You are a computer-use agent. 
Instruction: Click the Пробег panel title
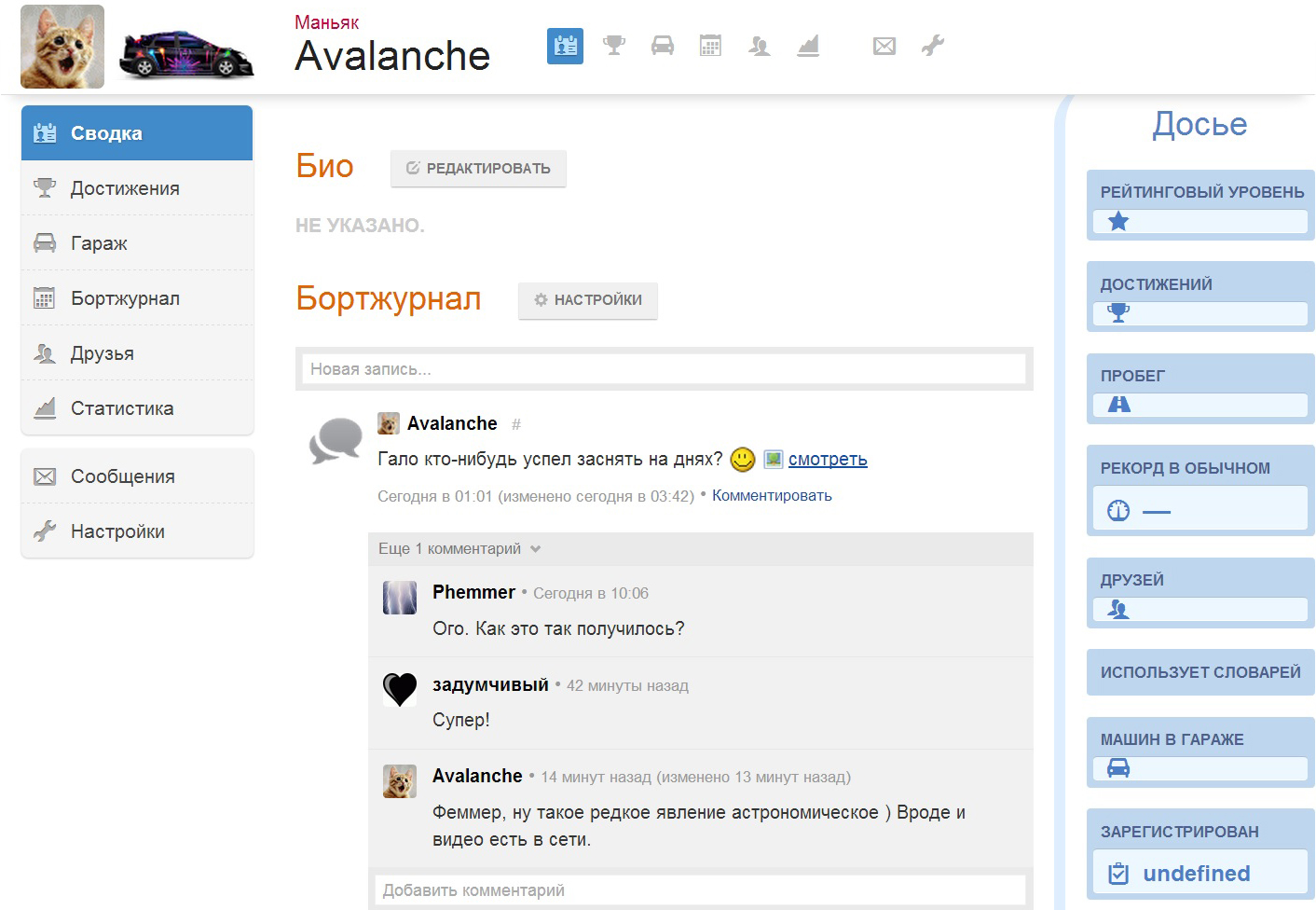pyautogui.click(x=1132, y=376)
